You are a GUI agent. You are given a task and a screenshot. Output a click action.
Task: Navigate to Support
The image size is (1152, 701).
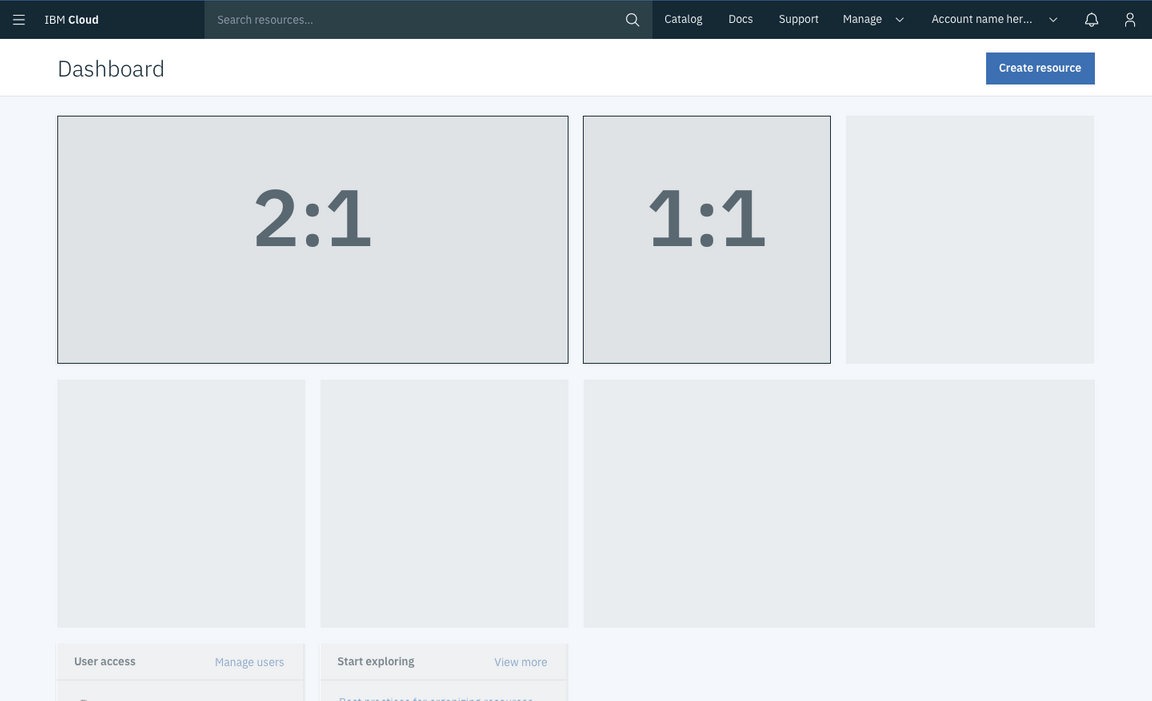tap(797, 18)
